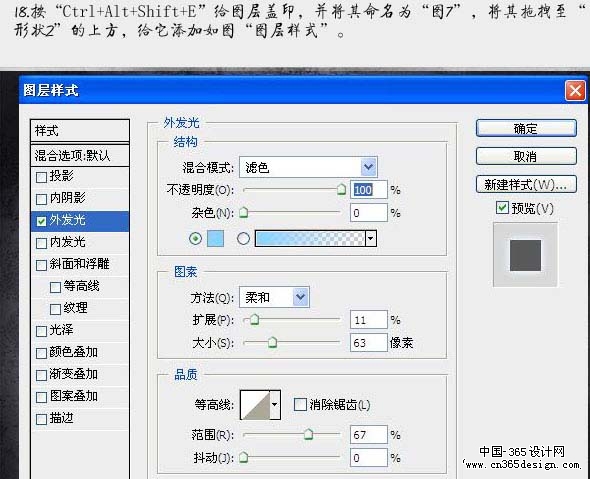Click the style preview thumbnail
Viewport: 590px width, 479px height.
525,255
